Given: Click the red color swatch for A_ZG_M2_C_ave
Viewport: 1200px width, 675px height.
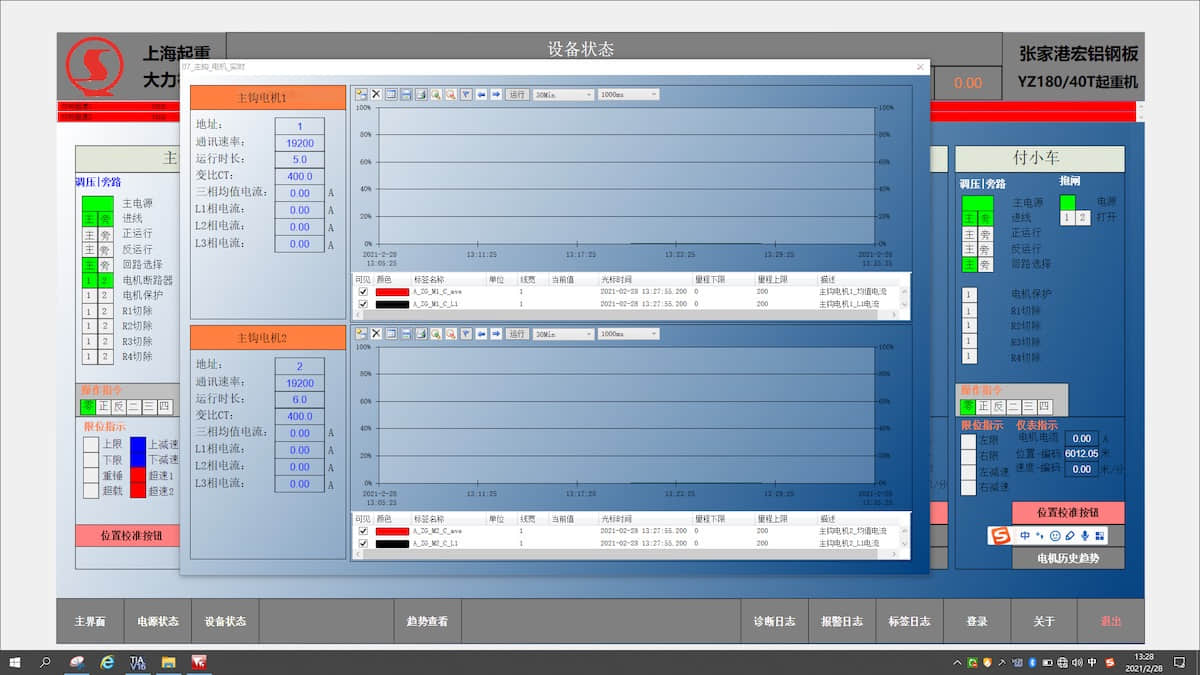Looking at the screenshot, I should tap(392, 531).
